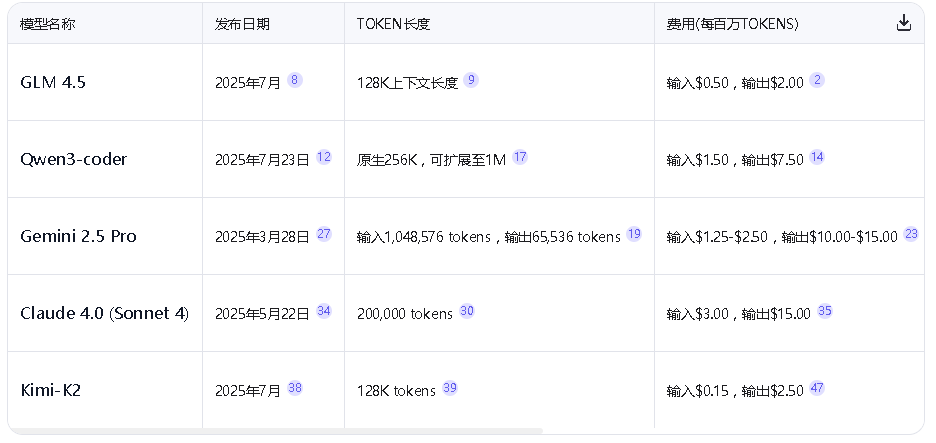This screenshot has height=443, width=936.
Task: Click citation badge 27 for Gemini release date
Action: [323, 234]
